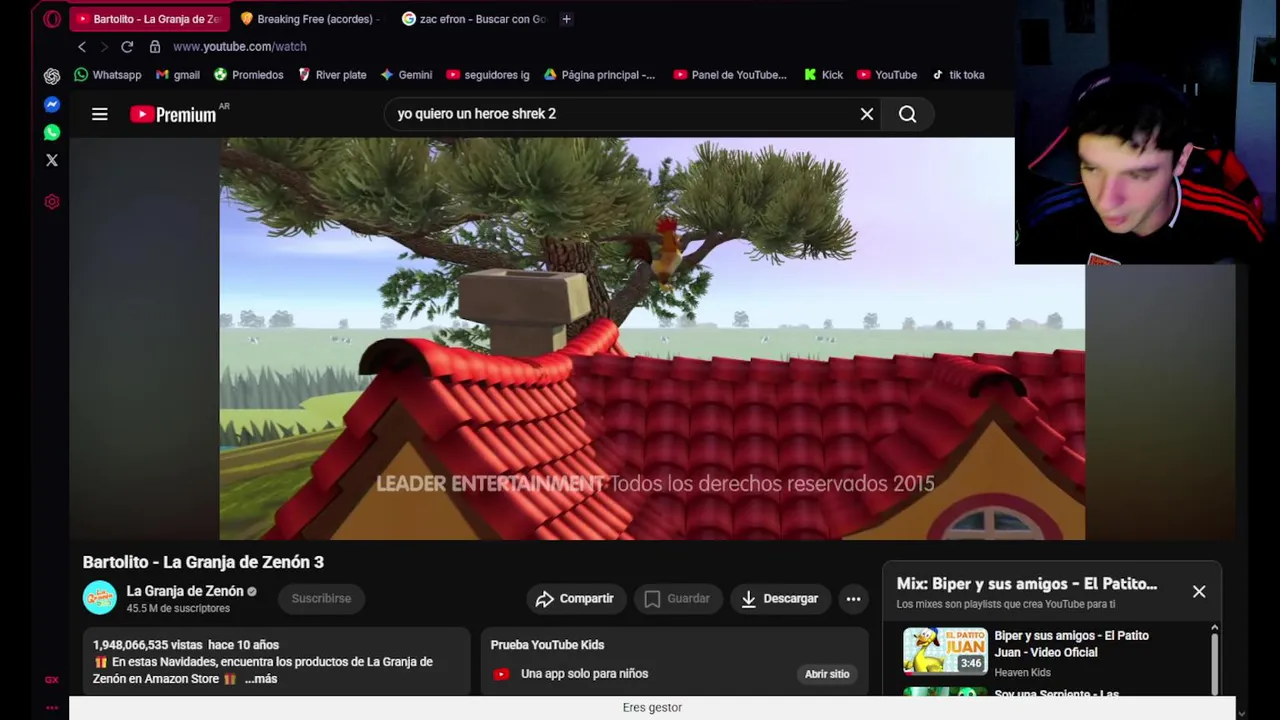Reload the current YouTube page

tap(127, 47)
